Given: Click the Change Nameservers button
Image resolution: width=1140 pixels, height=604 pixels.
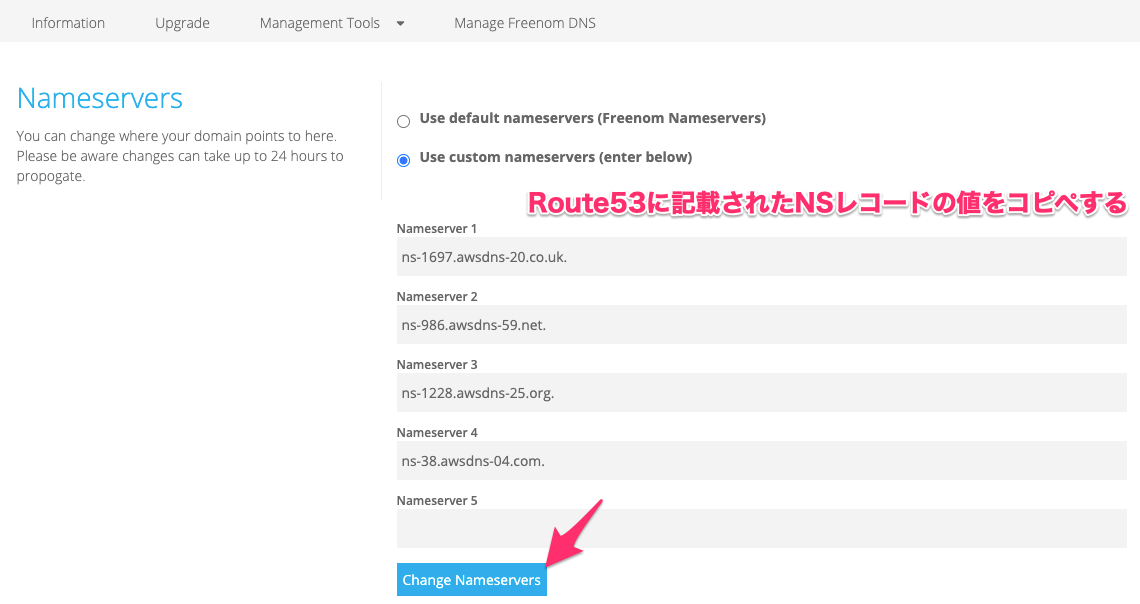Looking at the screenshot, I should 471,579.
